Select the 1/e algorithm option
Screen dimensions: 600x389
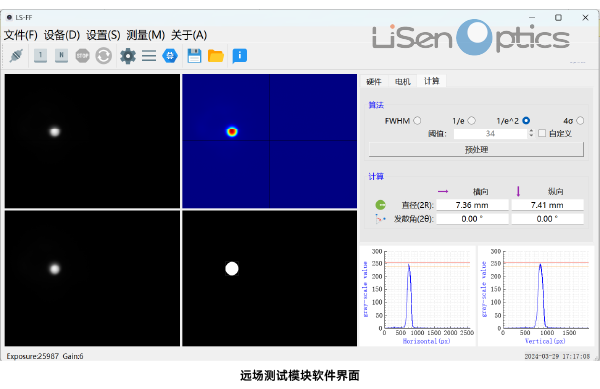point(471,121)
